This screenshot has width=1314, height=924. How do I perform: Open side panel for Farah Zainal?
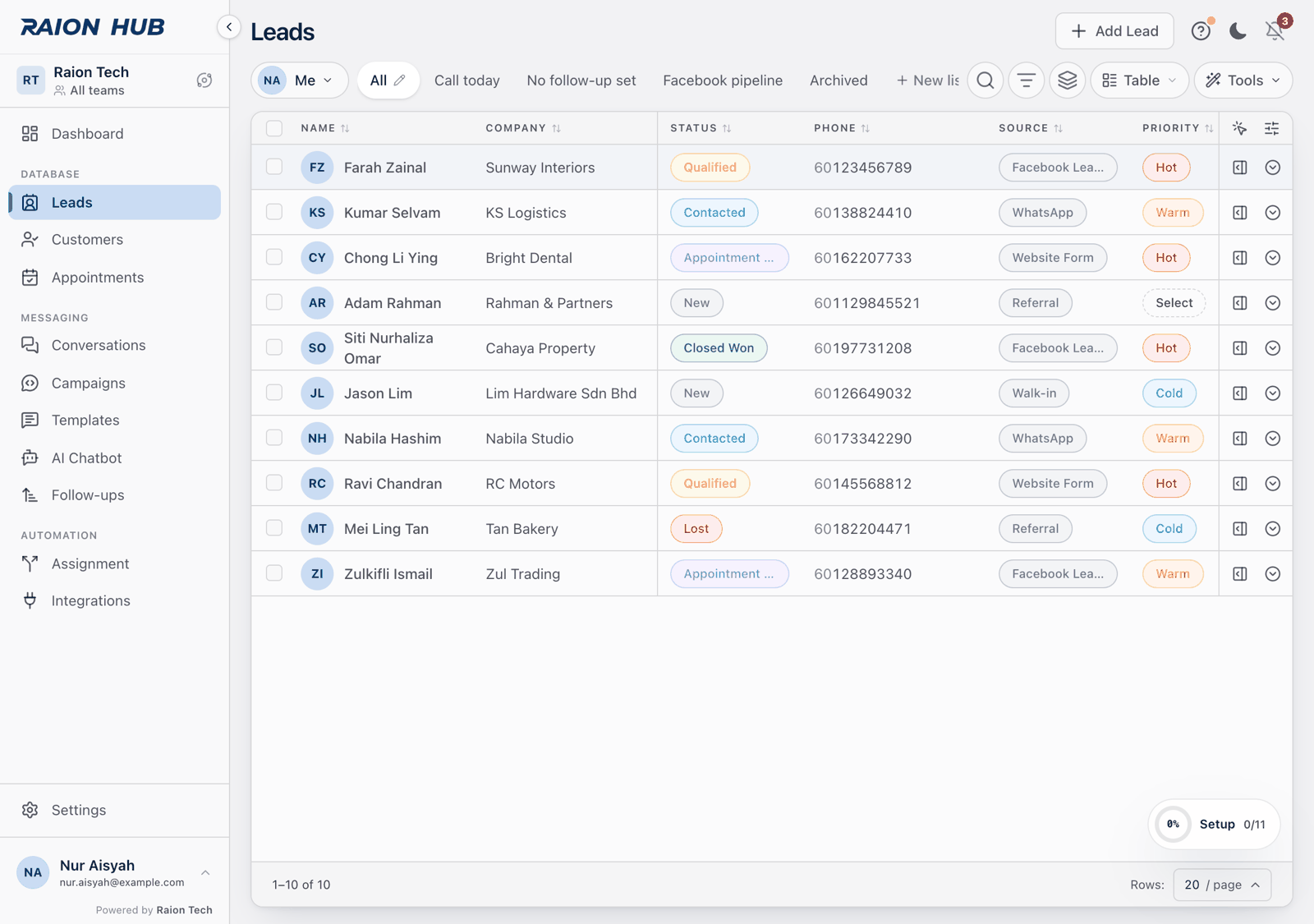[1240, 168]
